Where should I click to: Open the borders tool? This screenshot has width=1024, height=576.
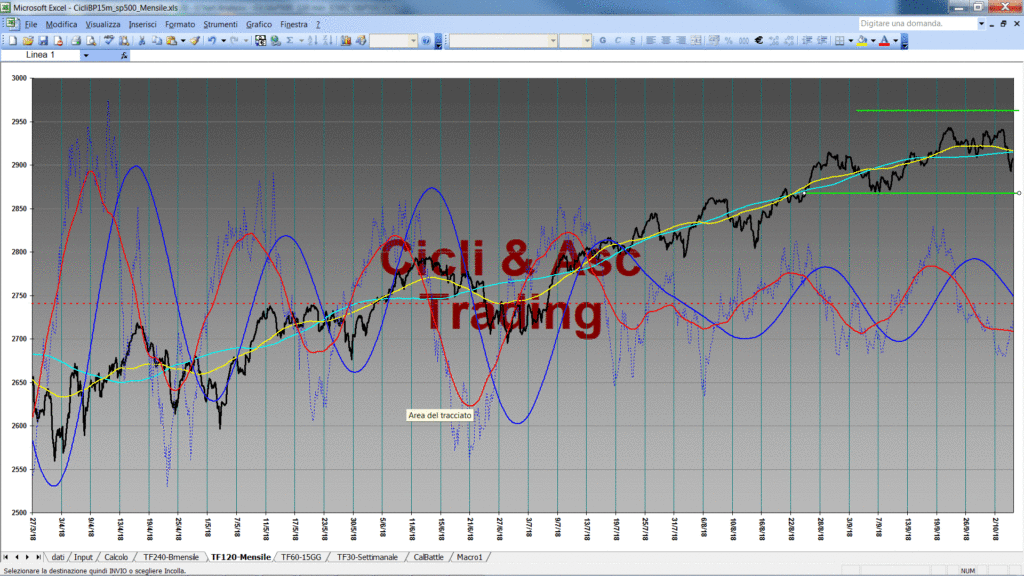click(840, 40)
